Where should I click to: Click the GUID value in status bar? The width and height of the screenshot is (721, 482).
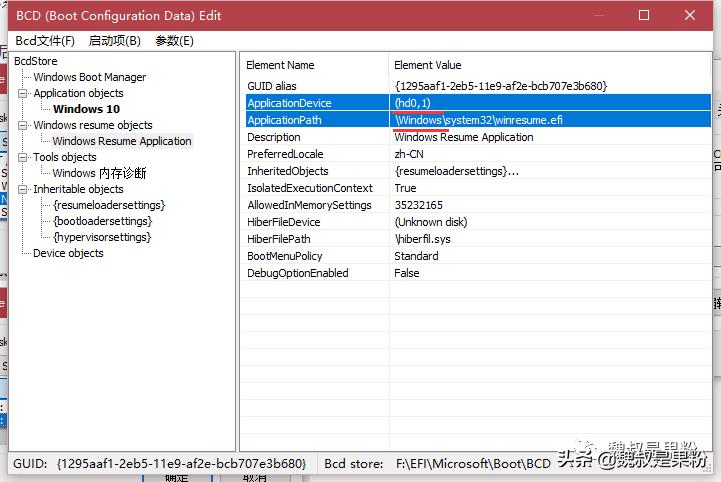[x=181, y=464]
